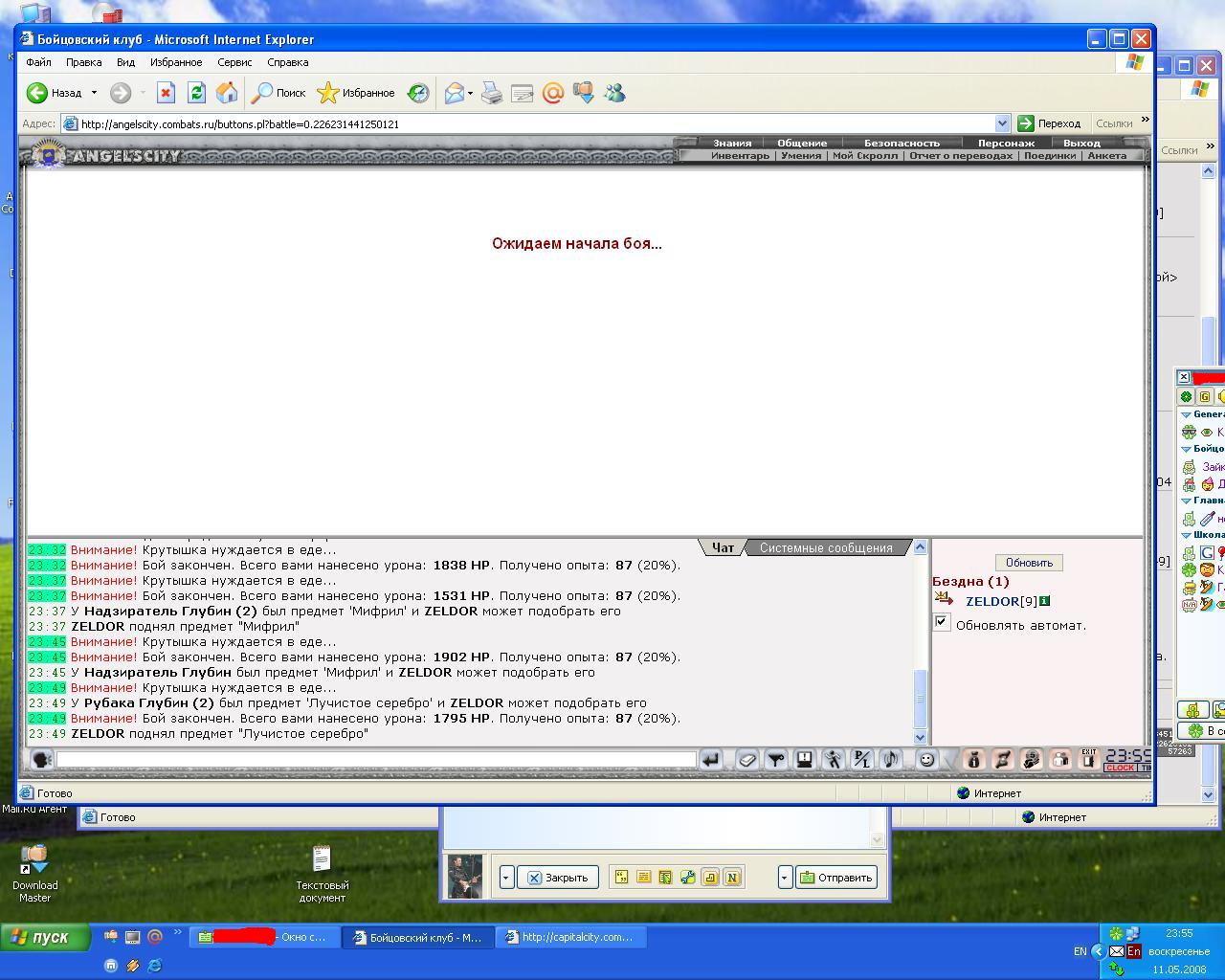Viewport: 1225px width, 980px height.
Task: Open the Умения link
Action: click(801, 155)
